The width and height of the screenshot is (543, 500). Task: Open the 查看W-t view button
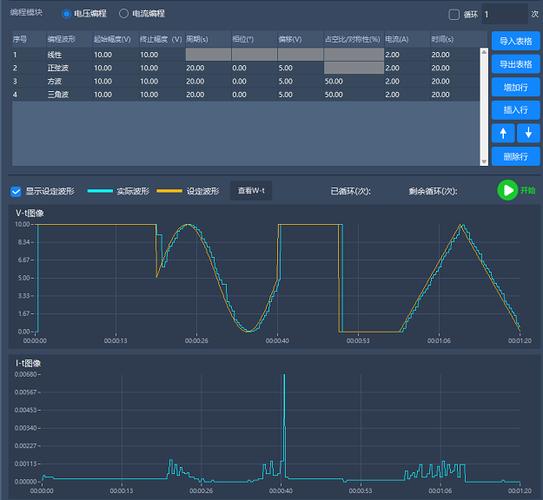coord(251,190)
